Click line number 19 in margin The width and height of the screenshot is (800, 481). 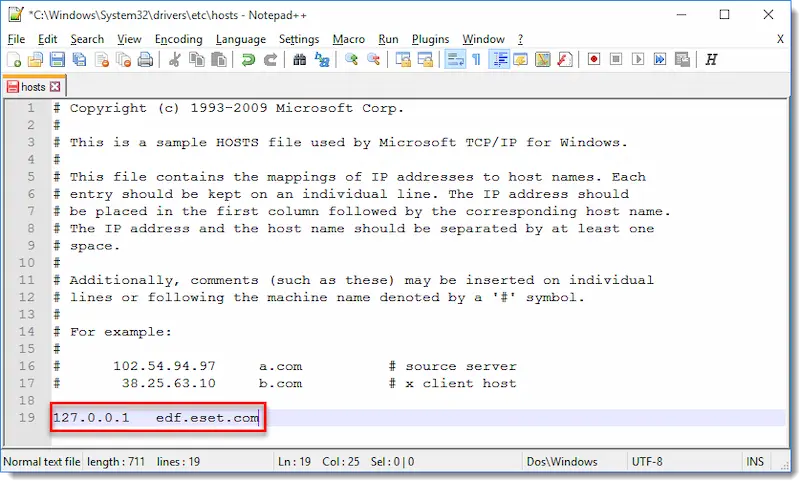[x=27, y=418]
